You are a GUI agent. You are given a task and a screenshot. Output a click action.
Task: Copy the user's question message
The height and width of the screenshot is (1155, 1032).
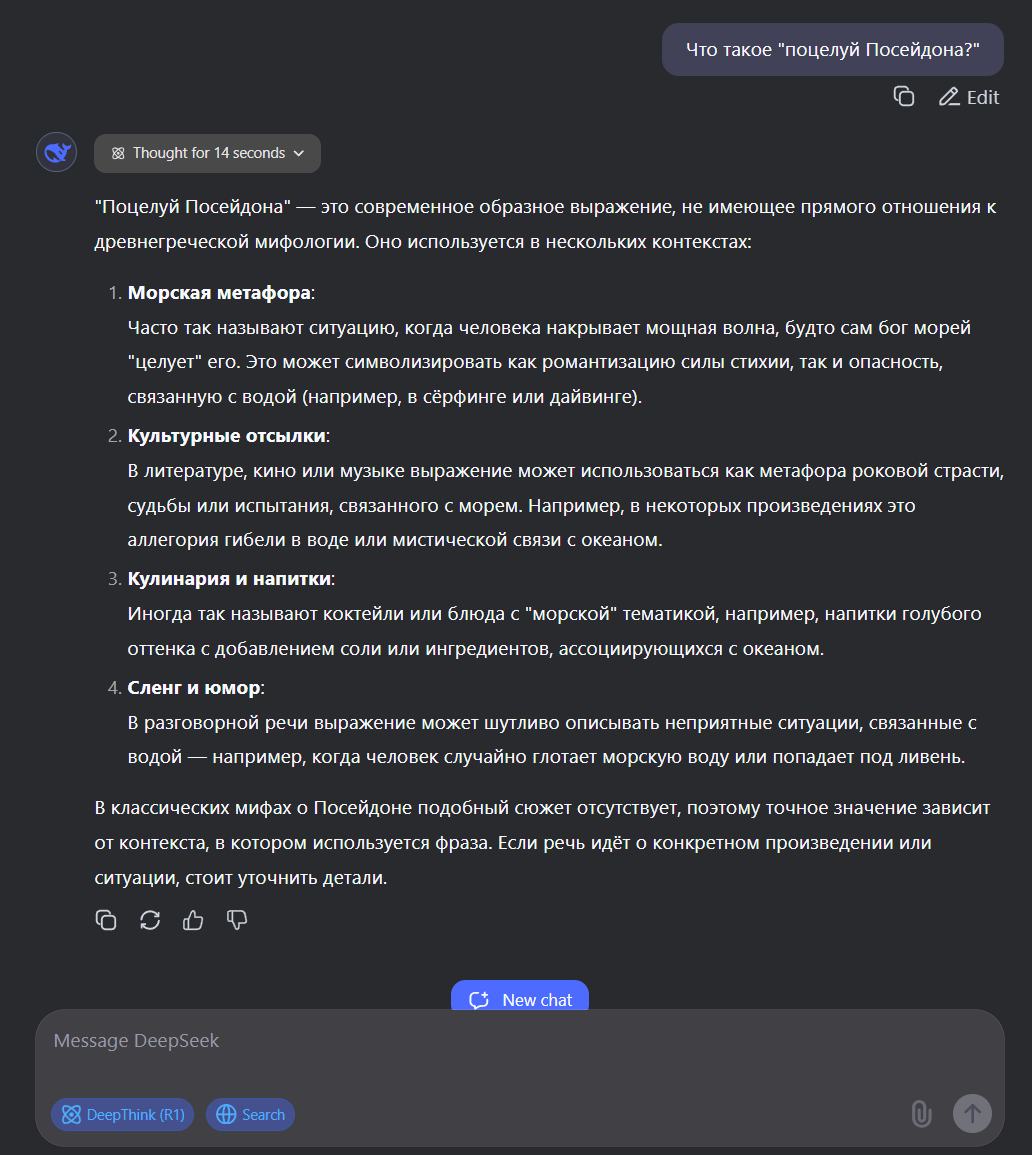click(x=904, y=96)
